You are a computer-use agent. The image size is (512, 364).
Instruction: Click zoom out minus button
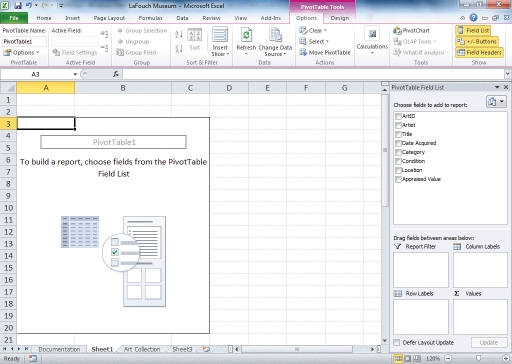[448, 359]
